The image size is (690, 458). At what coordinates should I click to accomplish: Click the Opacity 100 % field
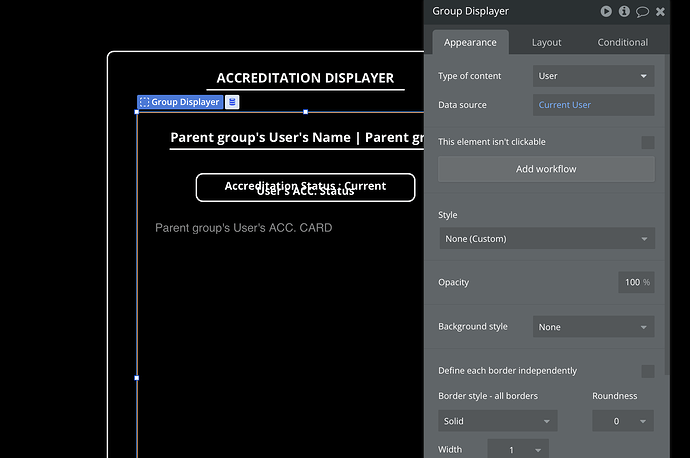(636, 282)
